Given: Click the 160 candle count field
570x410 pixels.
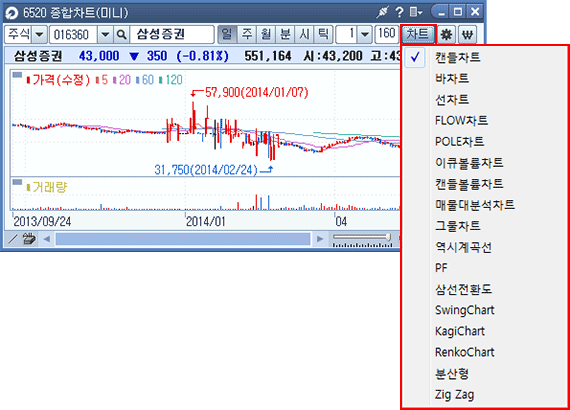Looking at the screenshot, I should pyautogui.click(x=387, y=35).
